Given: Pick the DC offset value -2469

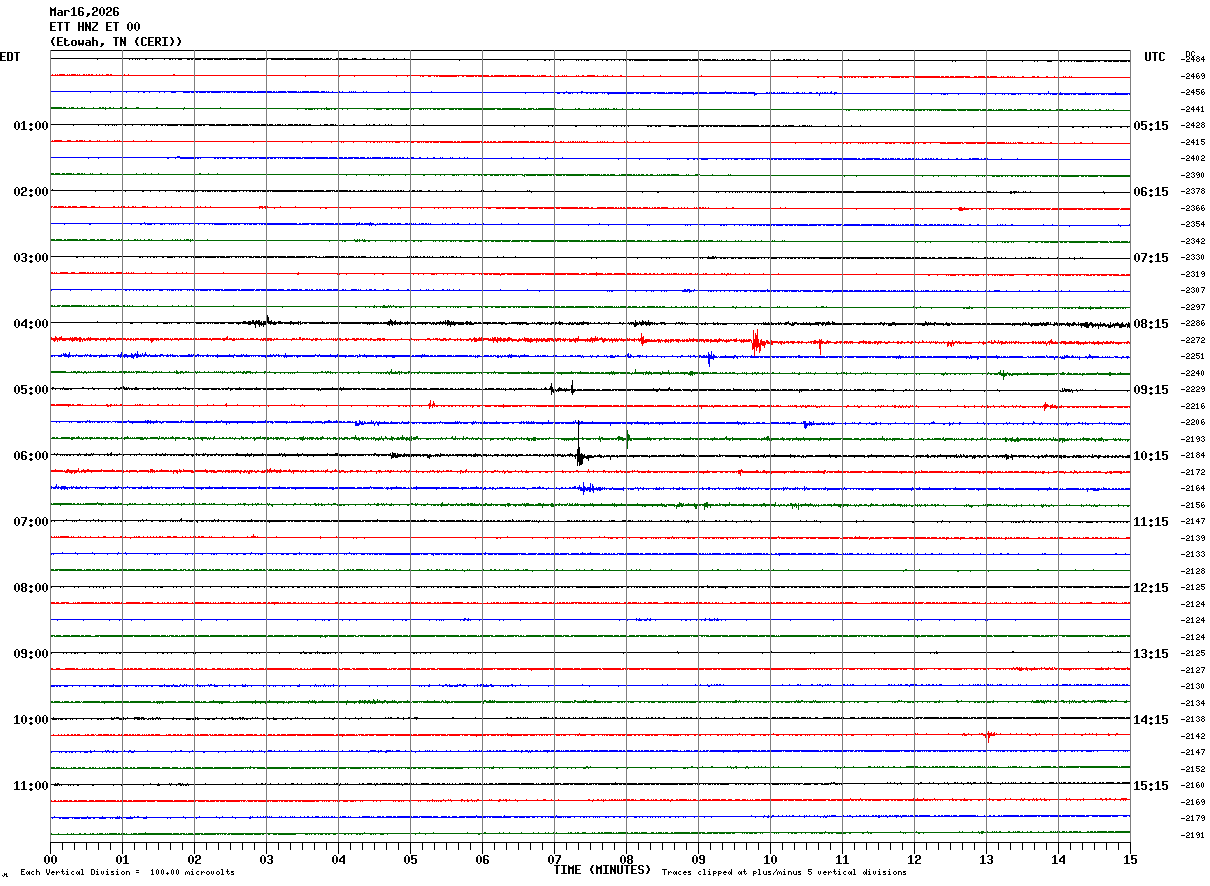Looking at the screenshot, I should click(x=1193, y=76).
